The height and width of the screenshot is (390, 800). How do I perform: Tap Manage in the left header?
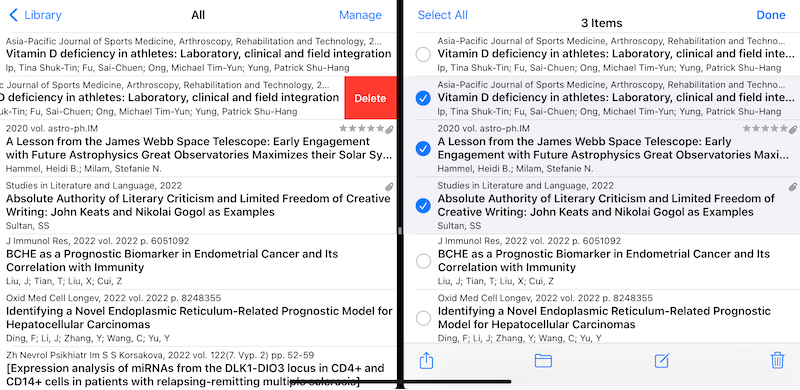pos(360,15)
